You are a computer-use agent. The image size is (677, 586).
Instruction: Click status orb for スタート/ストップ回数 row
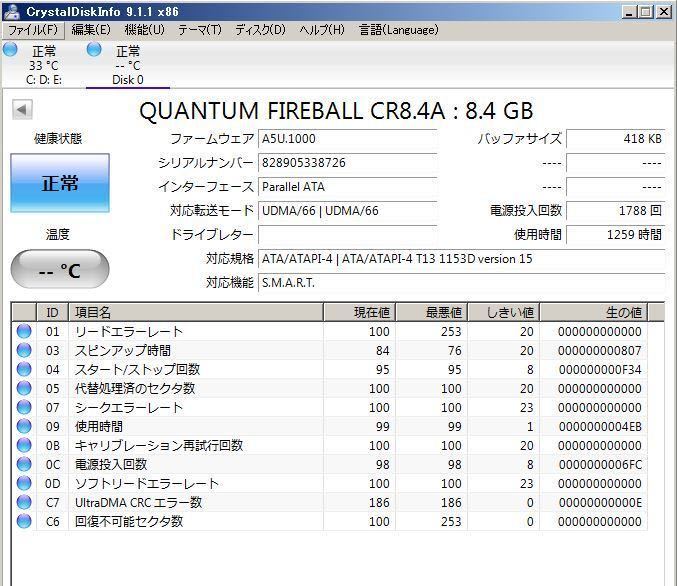[24, 369]
